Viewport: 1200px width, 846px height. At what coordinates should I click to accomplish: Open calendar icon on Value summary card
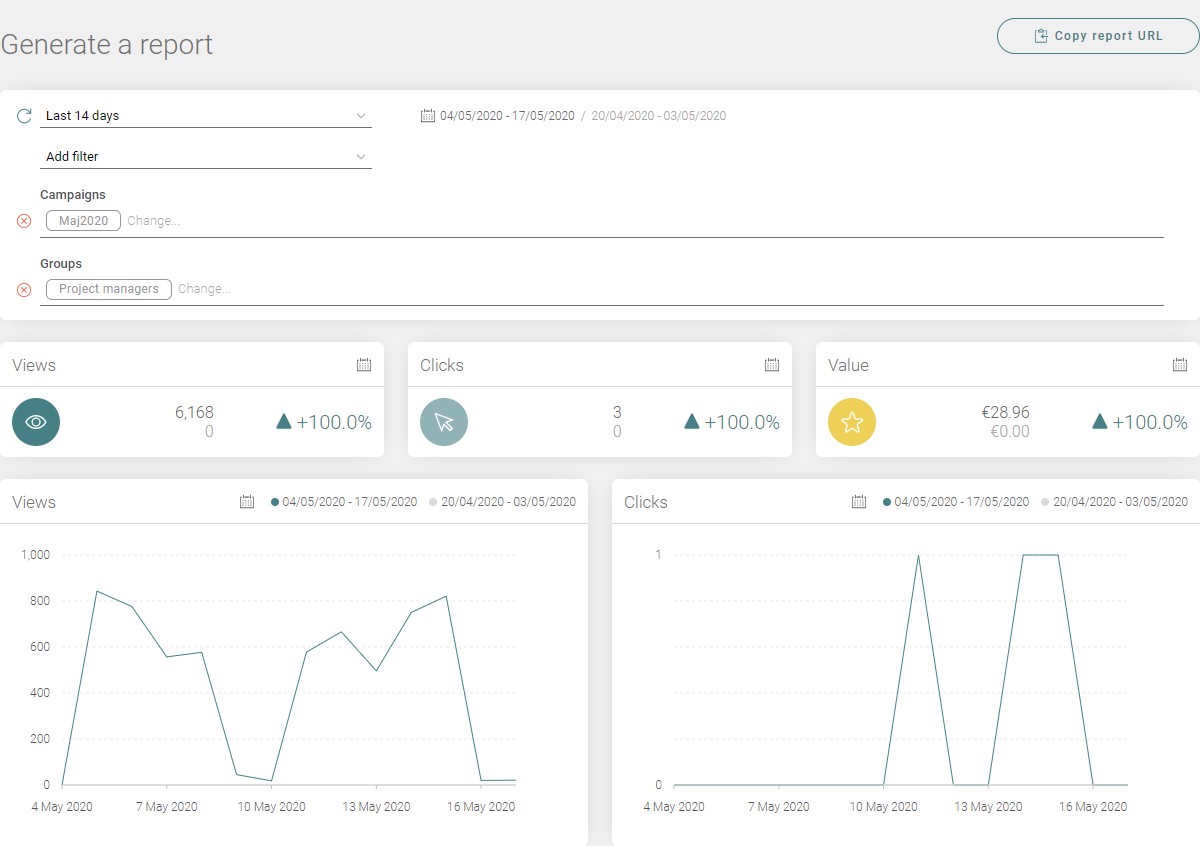1180,365
